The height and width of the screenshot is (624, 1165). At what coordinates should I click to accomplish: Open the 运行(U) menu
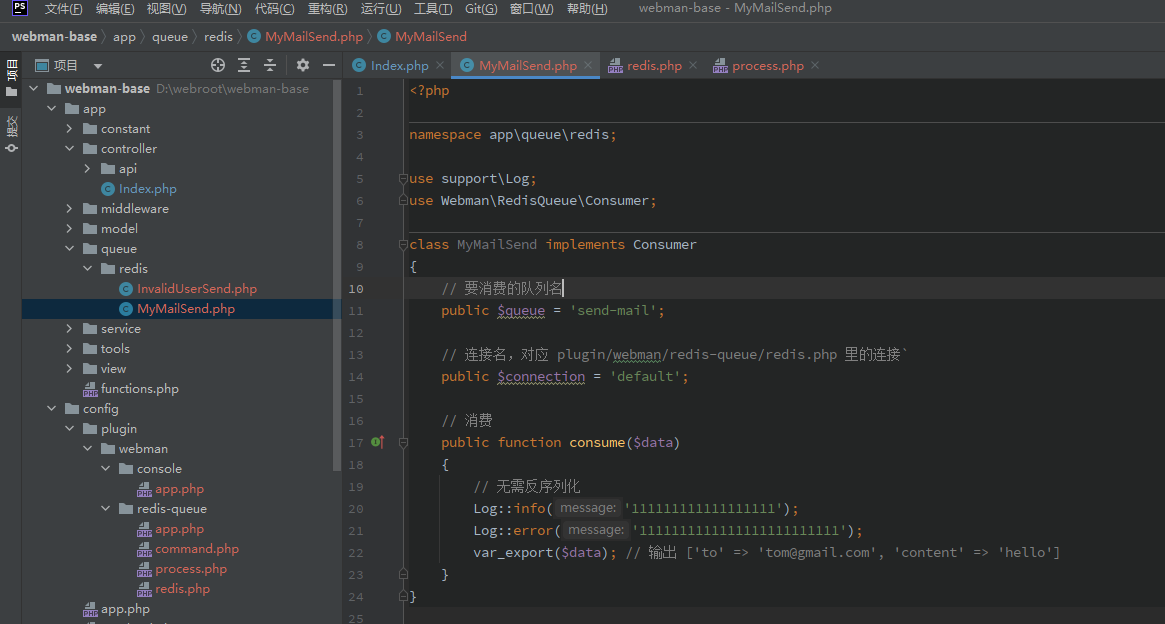pos(380,8)
